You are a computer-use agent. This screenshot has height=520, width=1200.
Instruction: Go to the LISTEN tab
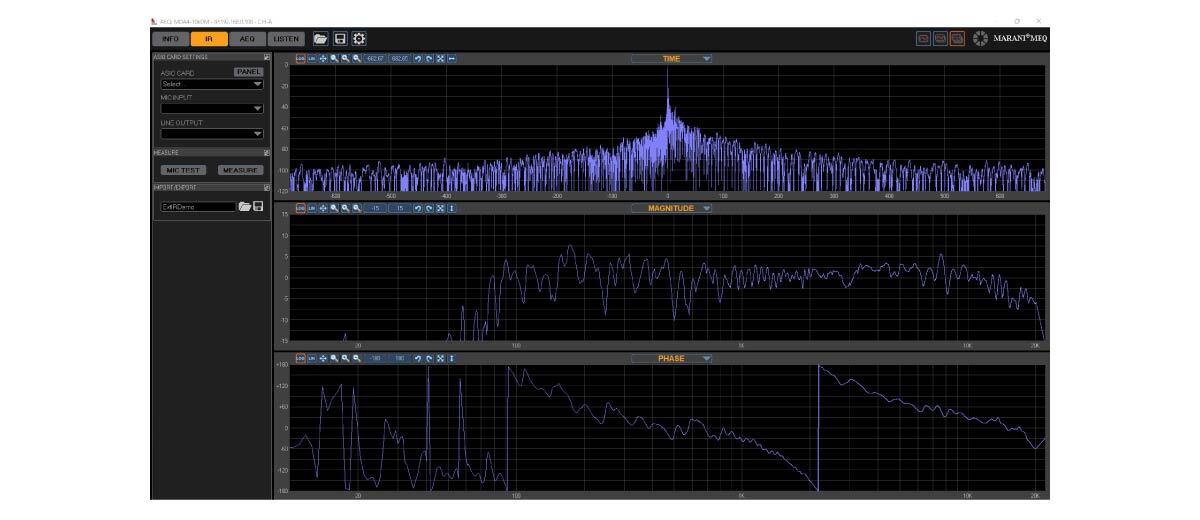(286, 39)
